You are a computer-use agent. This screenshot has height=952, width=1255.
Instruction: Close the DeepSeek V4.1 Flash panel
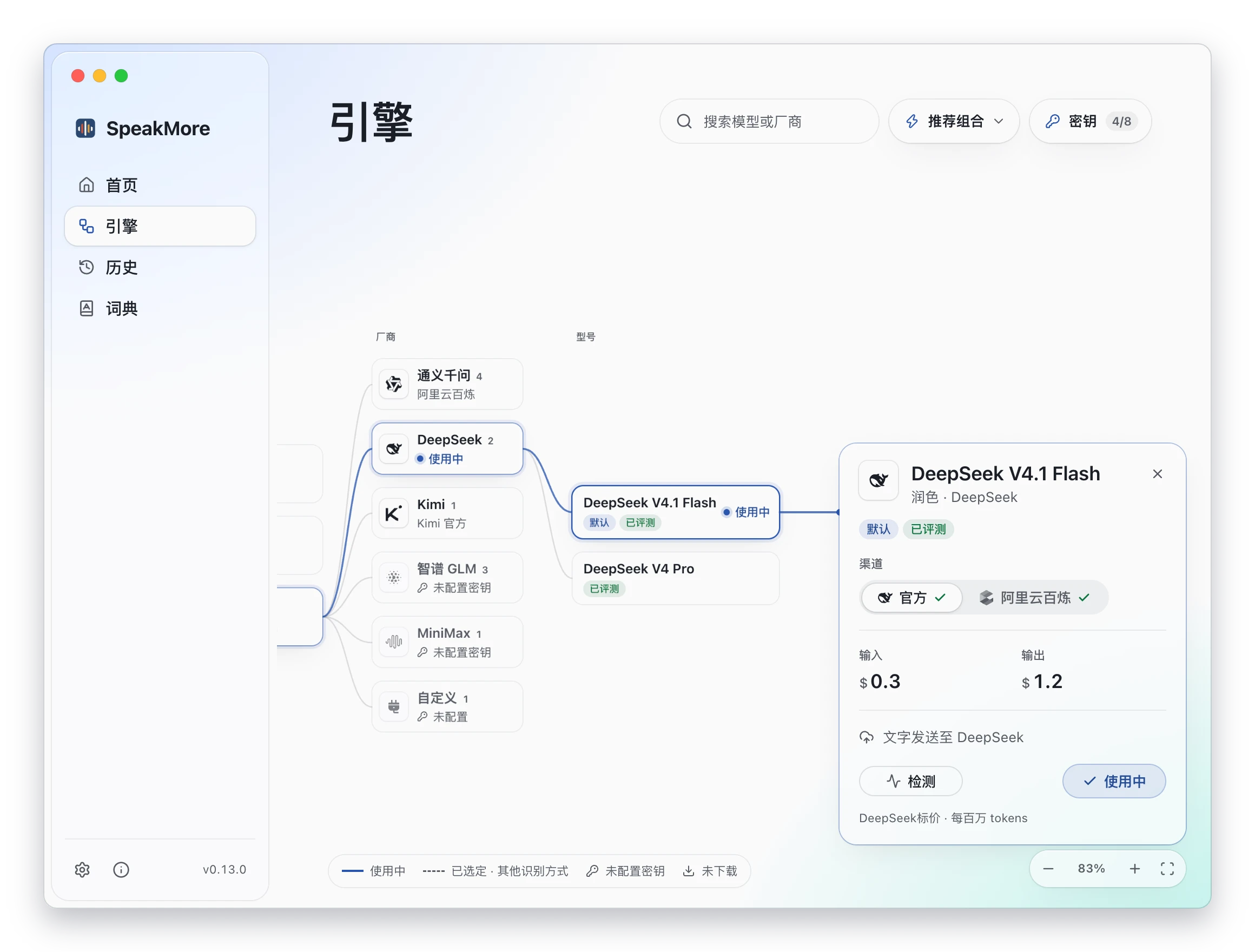(1158, 474)
